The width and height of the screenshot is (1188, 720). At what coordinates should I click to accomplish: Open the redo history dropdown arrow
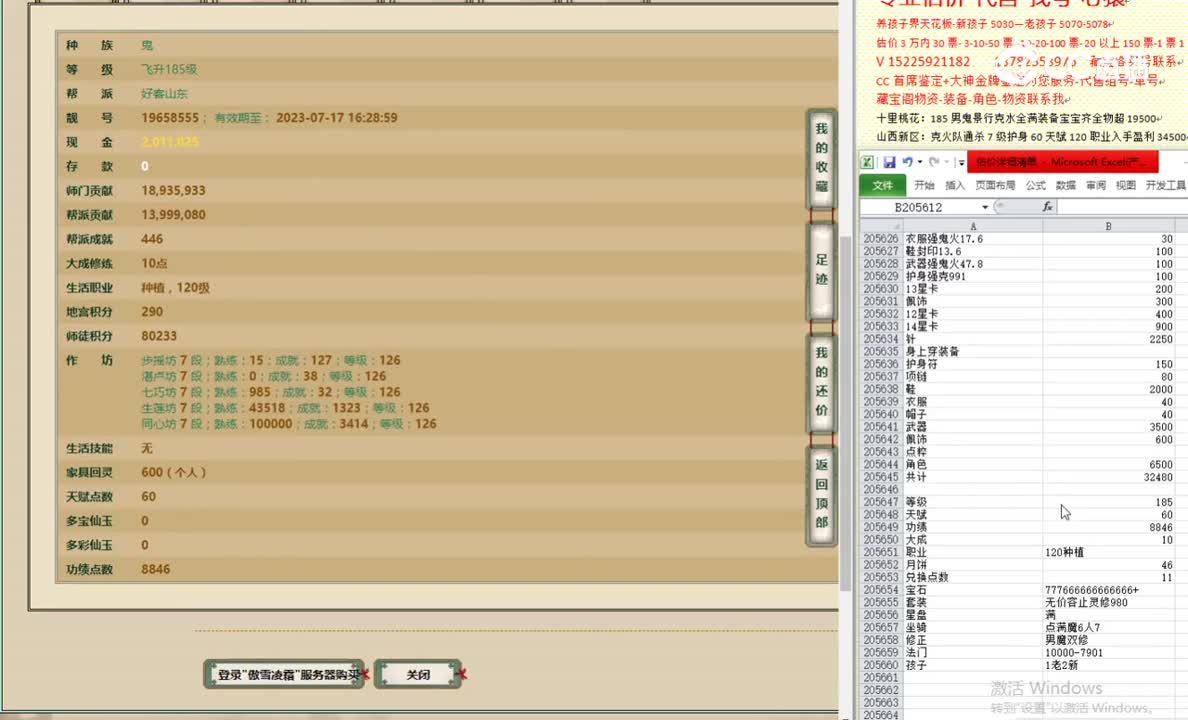coord(946,161)
